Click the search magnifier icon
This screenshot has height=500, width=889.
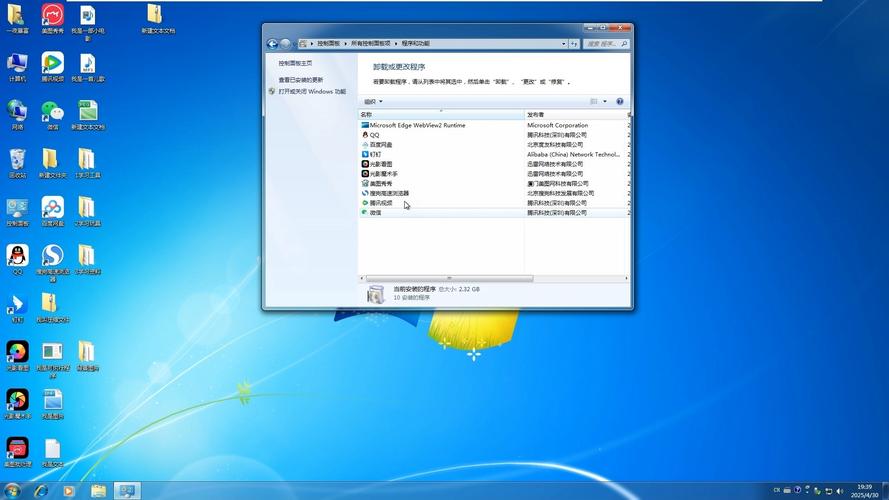(x=624, y=44)
